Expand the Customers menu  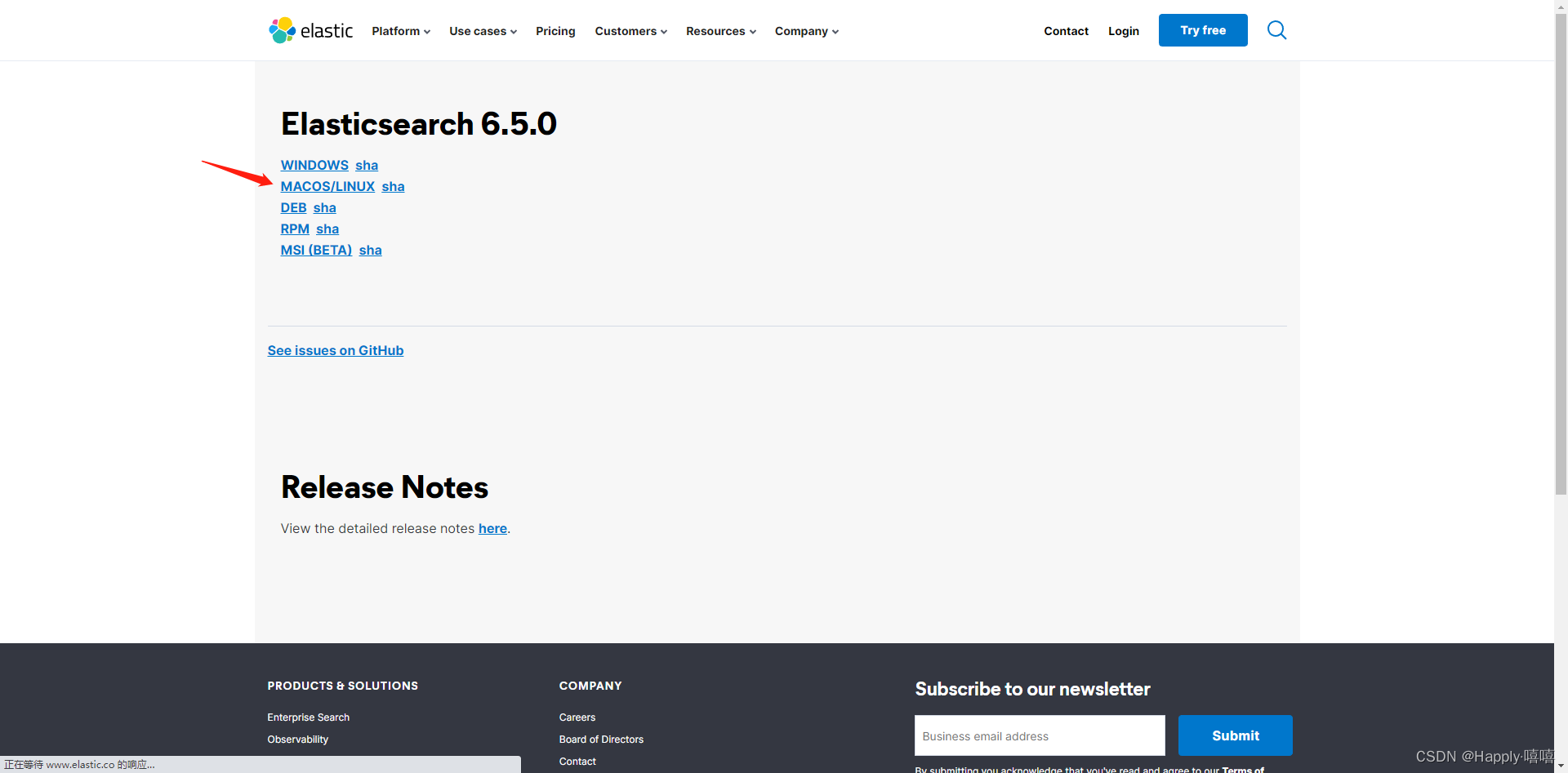630,31
